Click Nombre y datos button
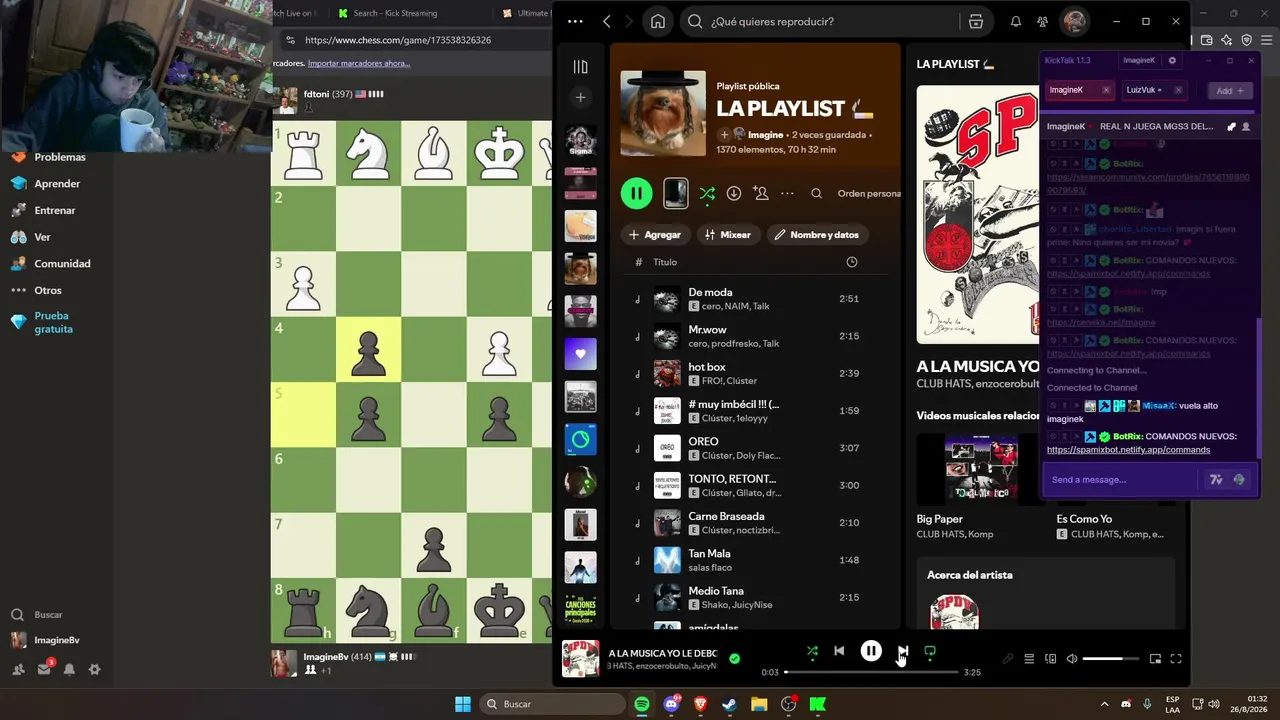This screenshot has height=720, width=1280. tap(816, 235)
